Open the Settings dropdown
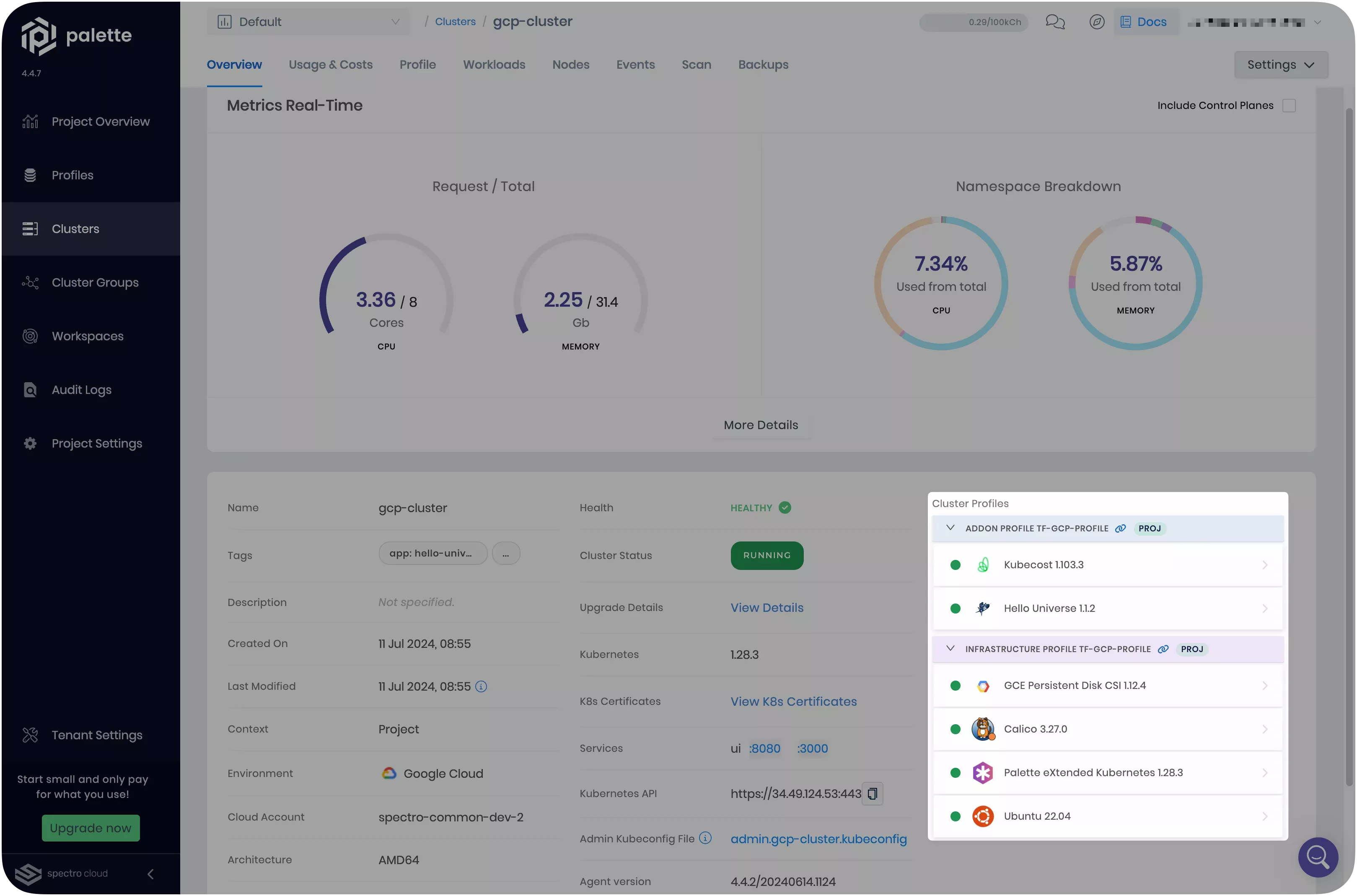The width and height of the screenshot is (1357, 896). point(1281,65)
